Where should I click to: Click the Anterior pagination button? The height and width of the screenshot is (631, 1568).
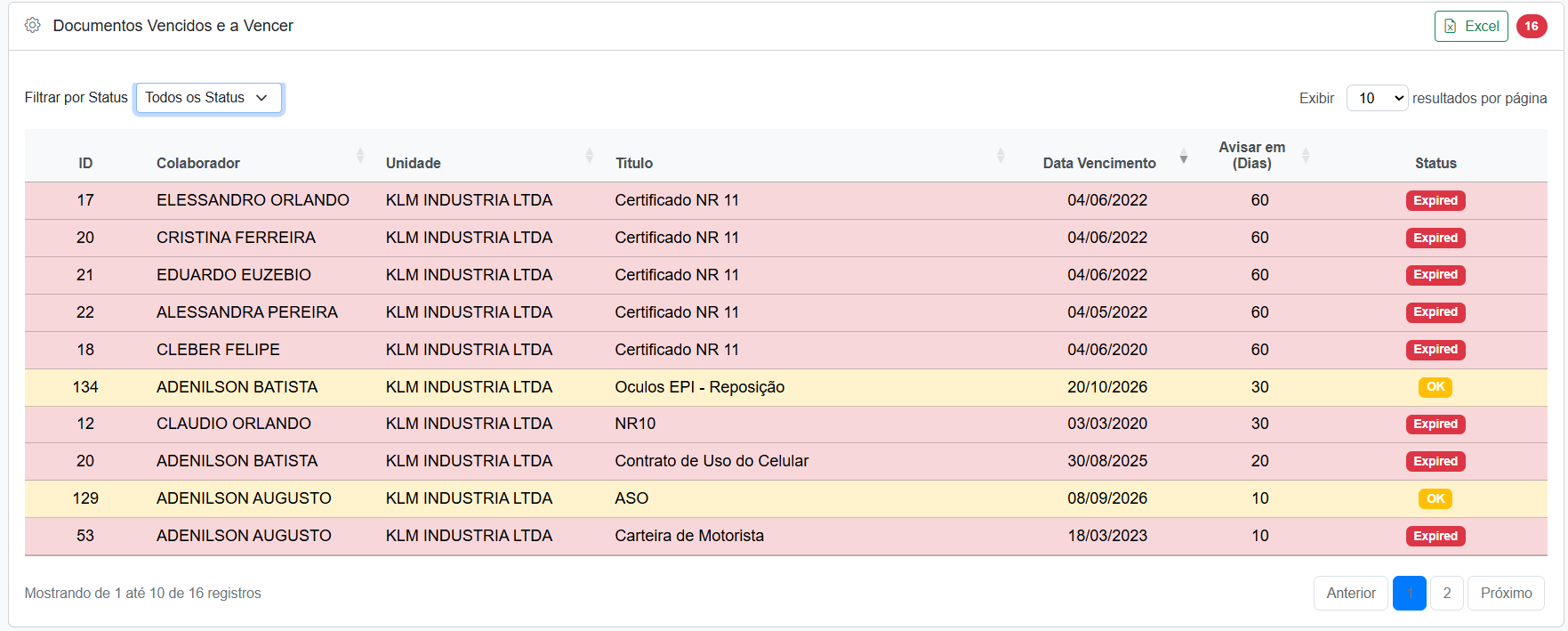pyautogui.click(x=1350, y=593)
